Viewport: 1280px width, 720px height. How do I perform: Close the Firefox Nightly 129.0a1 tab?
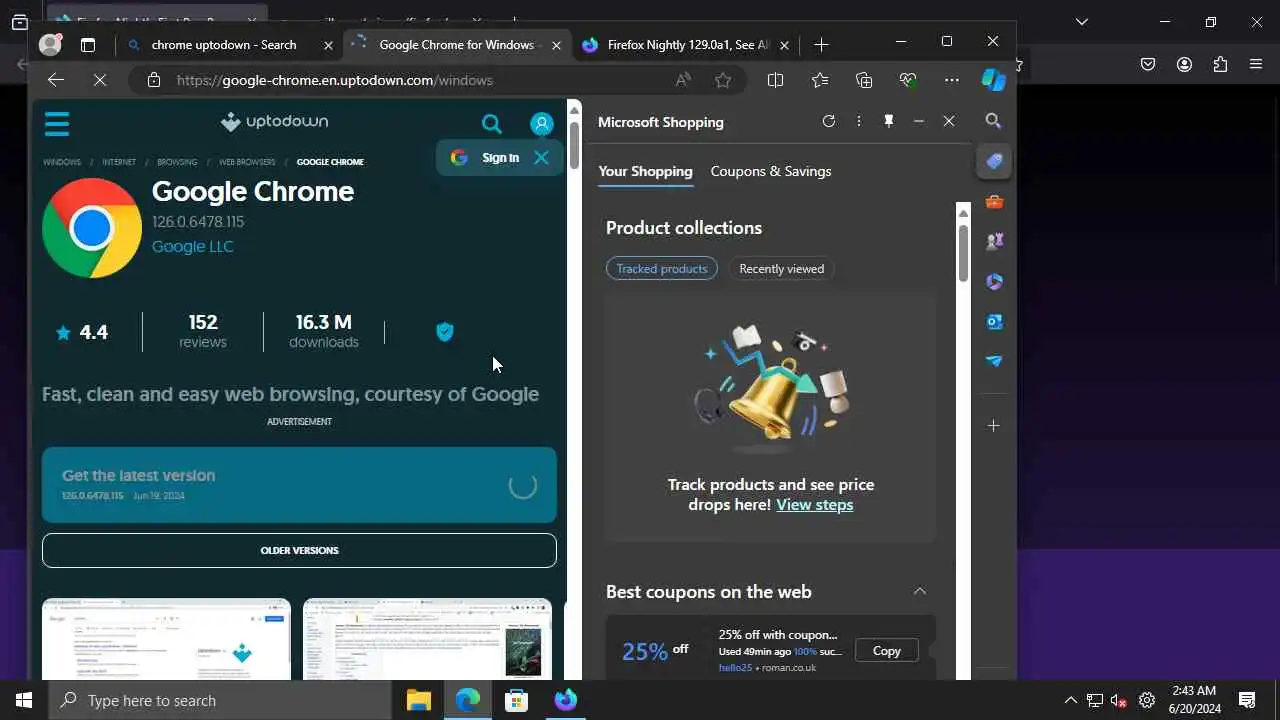[x=784, y=45]
